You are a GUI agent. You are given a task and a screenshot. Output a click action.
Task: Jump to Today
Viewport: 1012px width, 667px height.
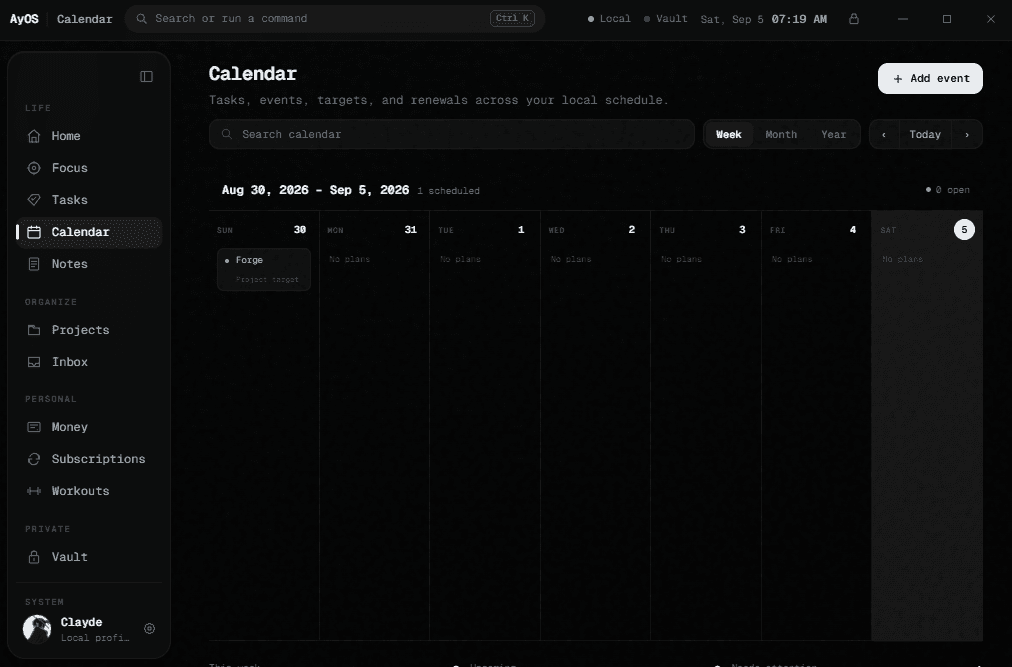925,135
